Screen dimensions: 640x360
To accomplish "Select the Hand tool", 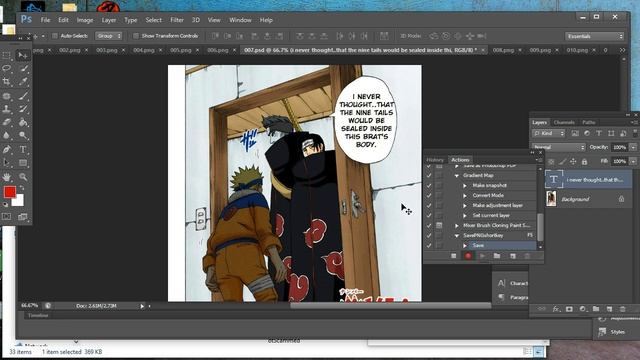I will 7,177.
